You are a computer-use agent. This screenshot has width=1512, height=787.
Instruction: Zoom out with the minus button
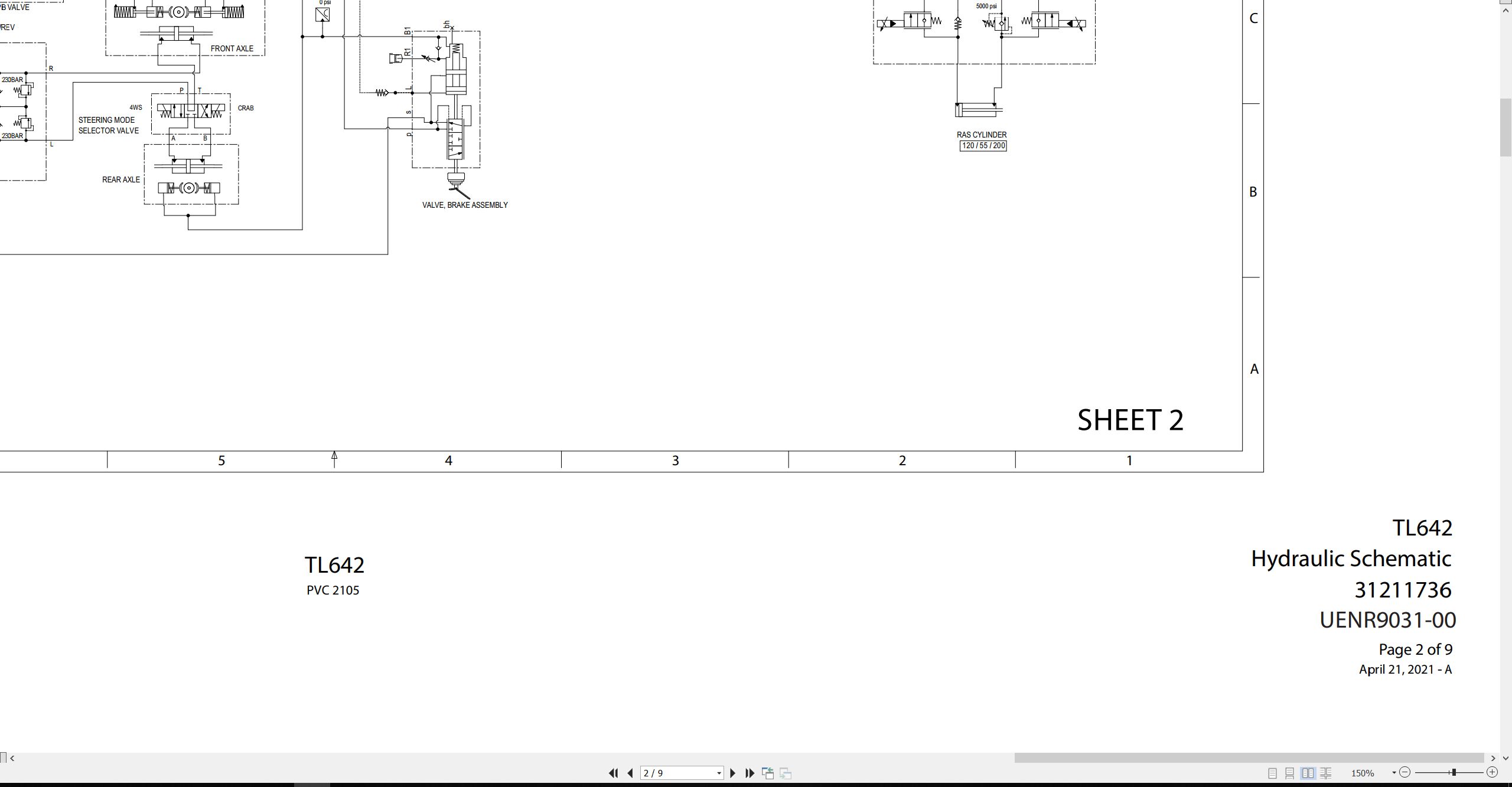[x=1405, y=772]
